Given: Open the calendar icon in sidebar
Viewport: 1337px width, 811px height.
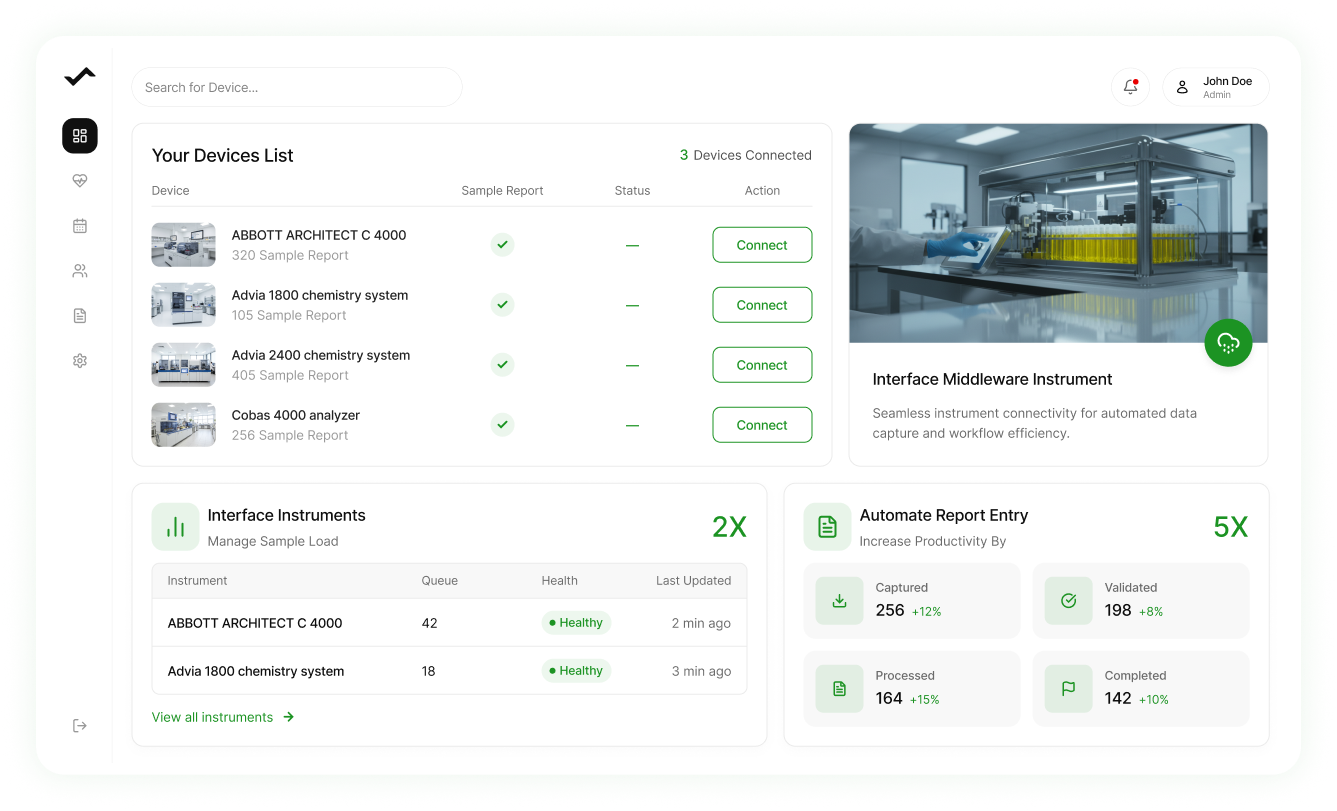Looking at the screenshot, I should 80,226.
